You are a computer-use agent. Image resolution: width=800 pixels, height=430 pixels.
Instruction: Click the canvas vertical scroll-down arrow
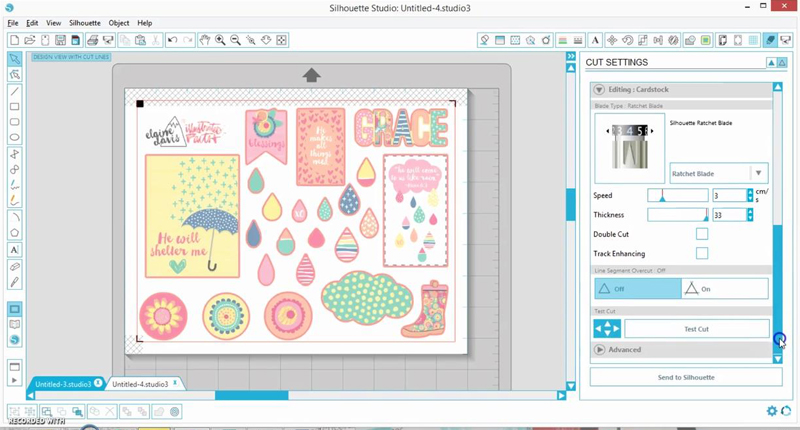coord(571,386)
